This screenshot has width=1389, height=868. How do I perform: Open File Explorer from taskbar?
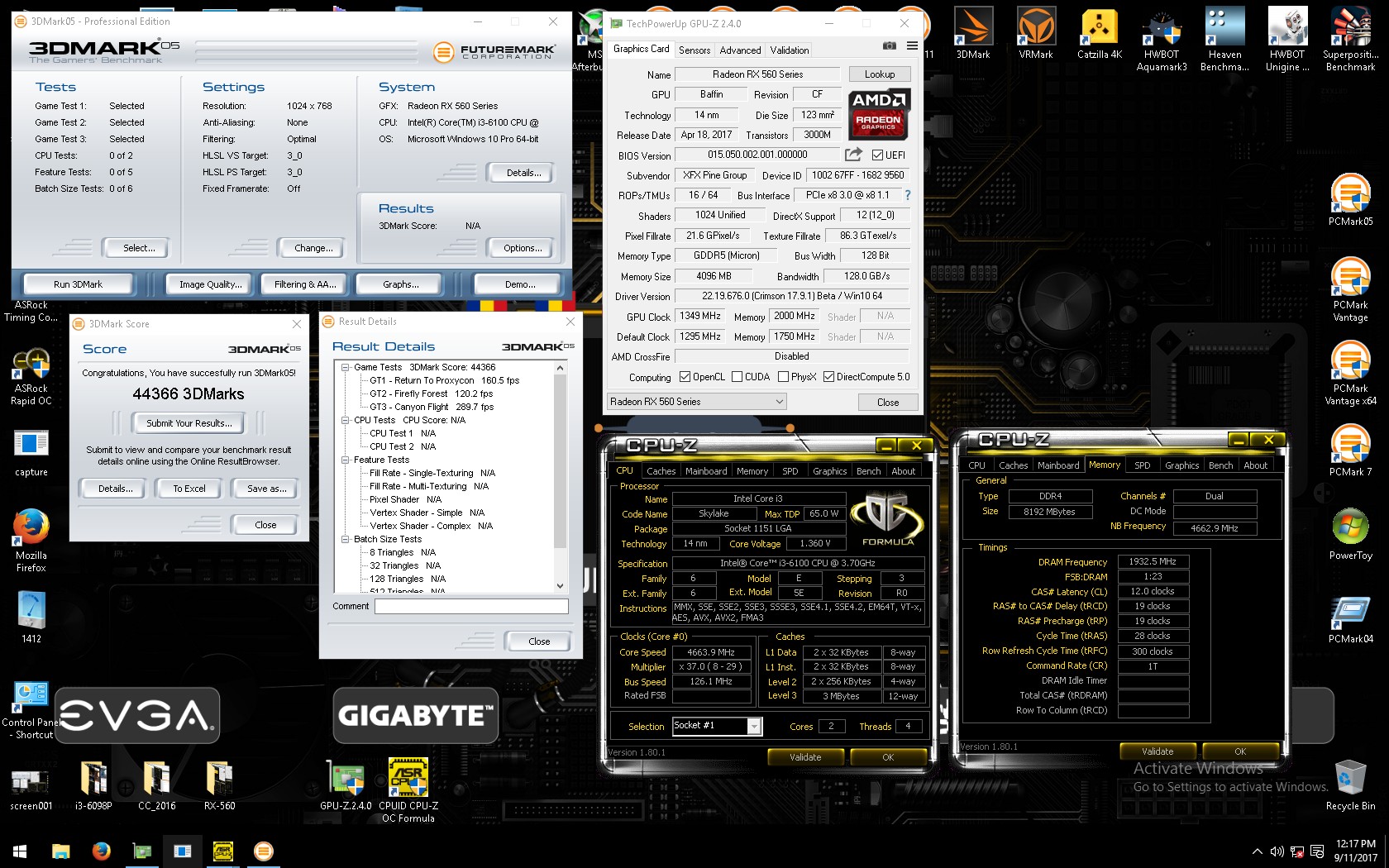[60, 851]
